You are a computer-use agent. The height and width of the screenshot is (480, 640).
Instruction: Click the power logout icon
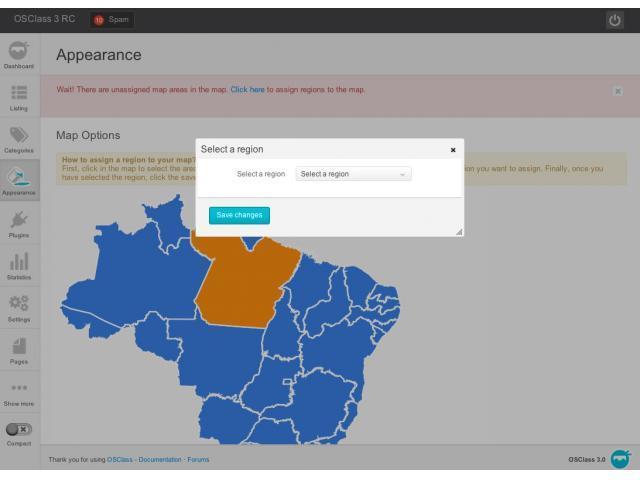pos(615,20)
